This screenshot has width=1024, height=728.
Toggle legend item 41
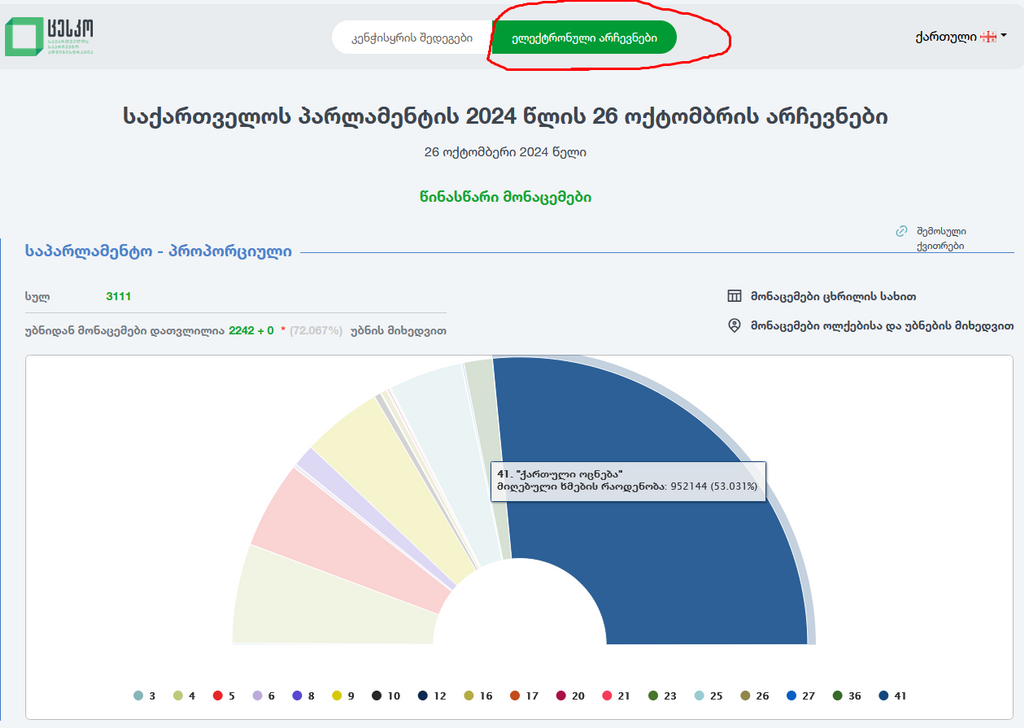(x=893, y=695)
